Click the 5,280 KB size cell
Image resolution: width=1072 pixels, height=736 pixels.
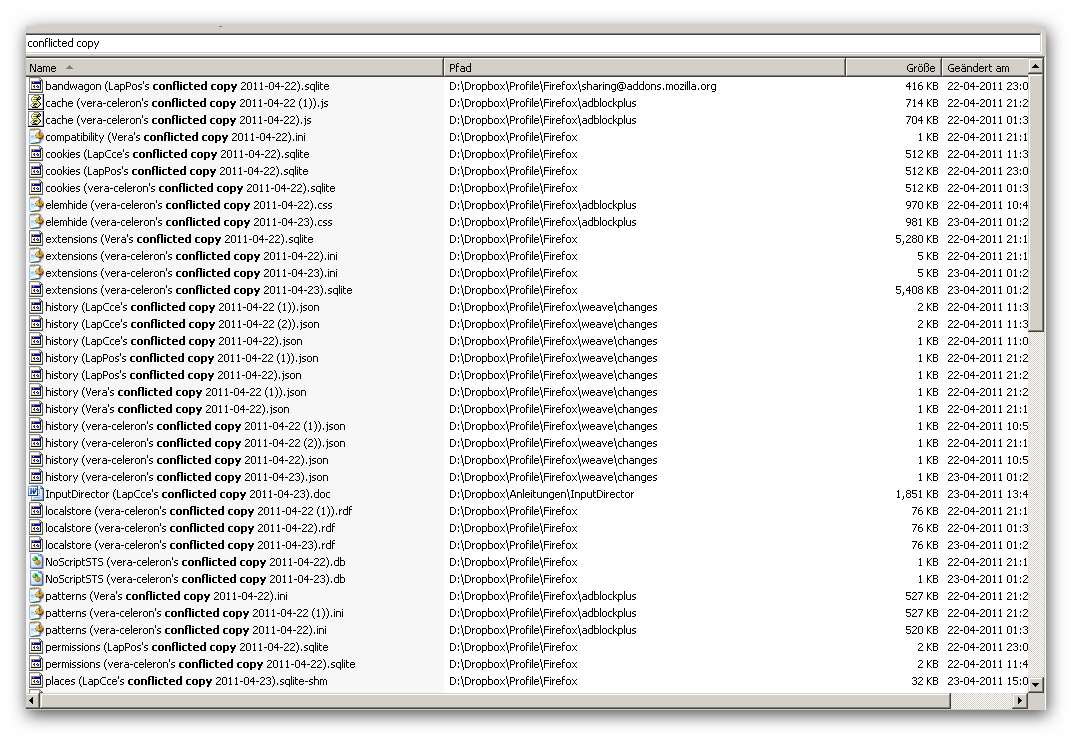point(916,239)
